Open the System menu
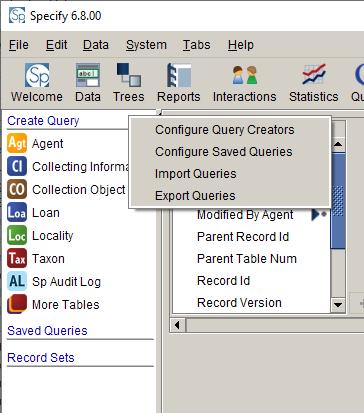 click(x=146, y=45)
